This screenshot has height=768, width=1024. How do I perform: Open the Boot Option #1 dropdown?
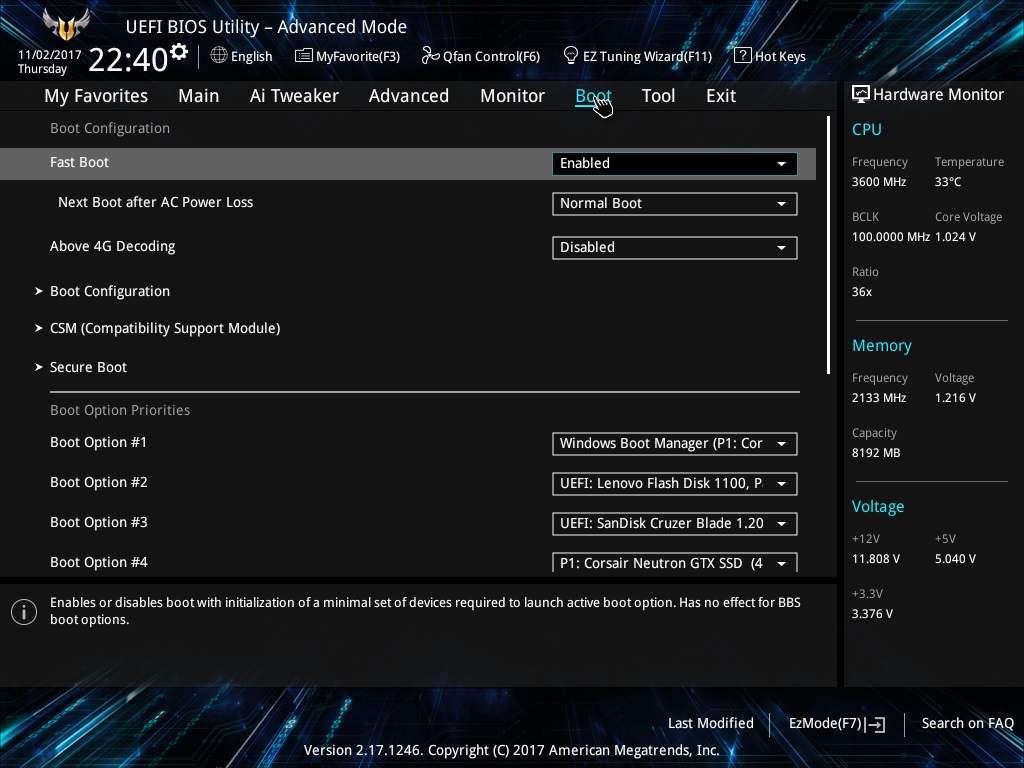point(675,443)
